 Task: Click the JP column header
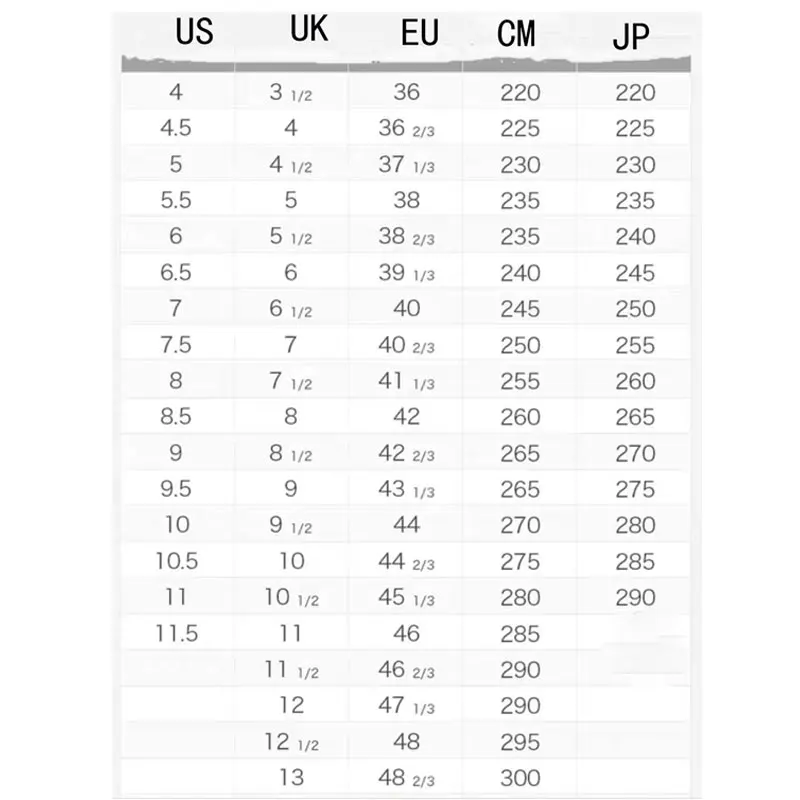pos(631,37)
